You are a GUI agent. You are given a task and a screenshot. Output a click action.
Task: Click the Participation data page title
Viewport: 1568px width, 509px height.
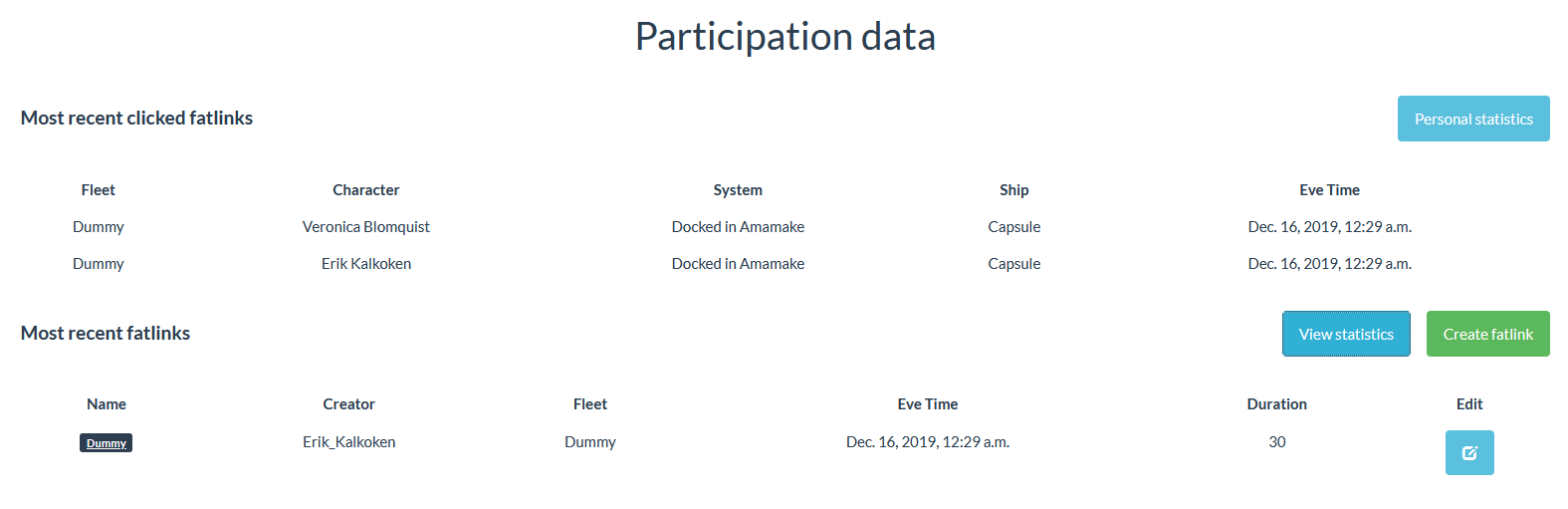pyautogui.click(x=784, y=37)
